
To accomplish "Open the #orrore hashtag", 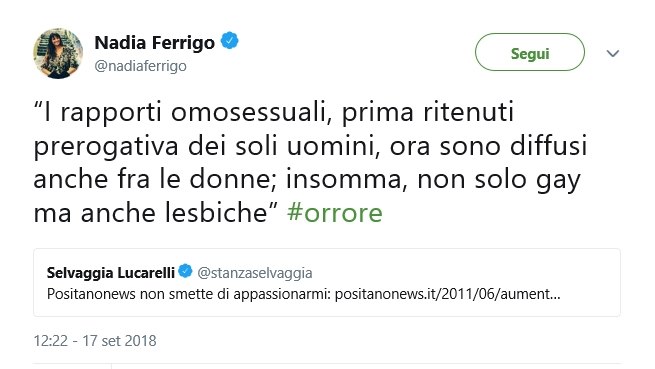I will coord(335,213).
